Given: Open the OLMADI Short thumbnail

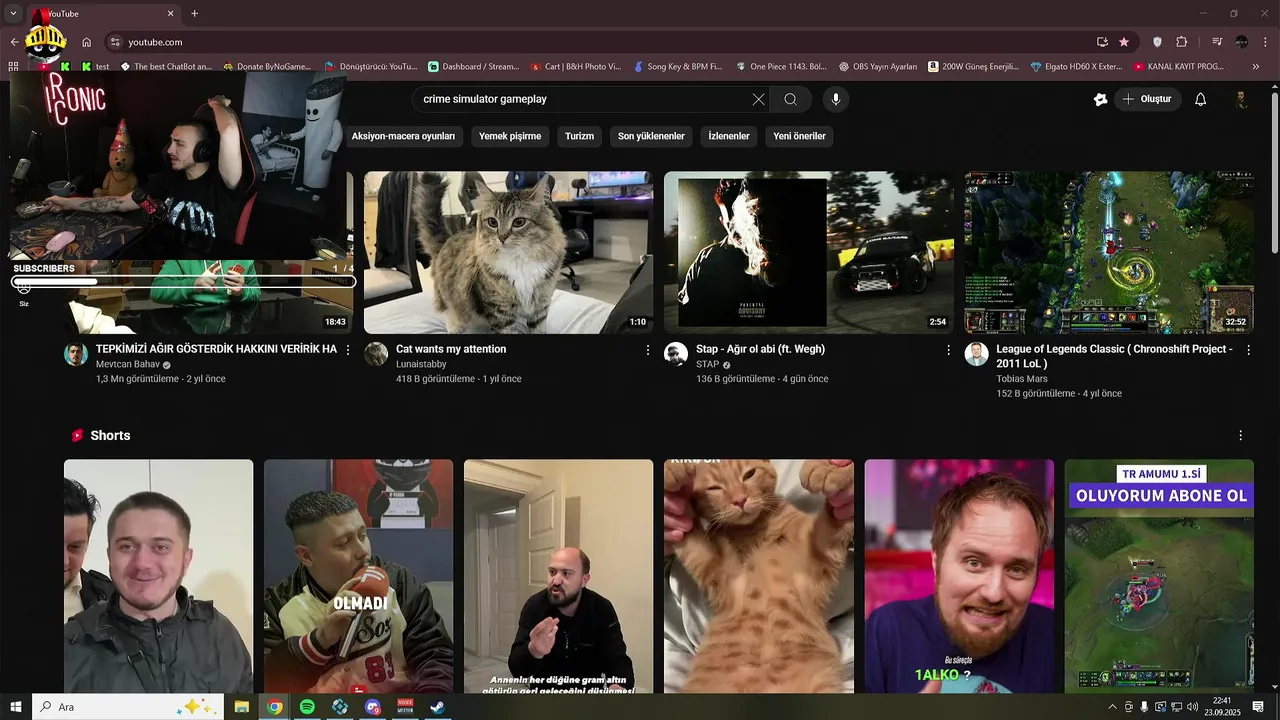Looking at the screenshot, I should [358, 576].
